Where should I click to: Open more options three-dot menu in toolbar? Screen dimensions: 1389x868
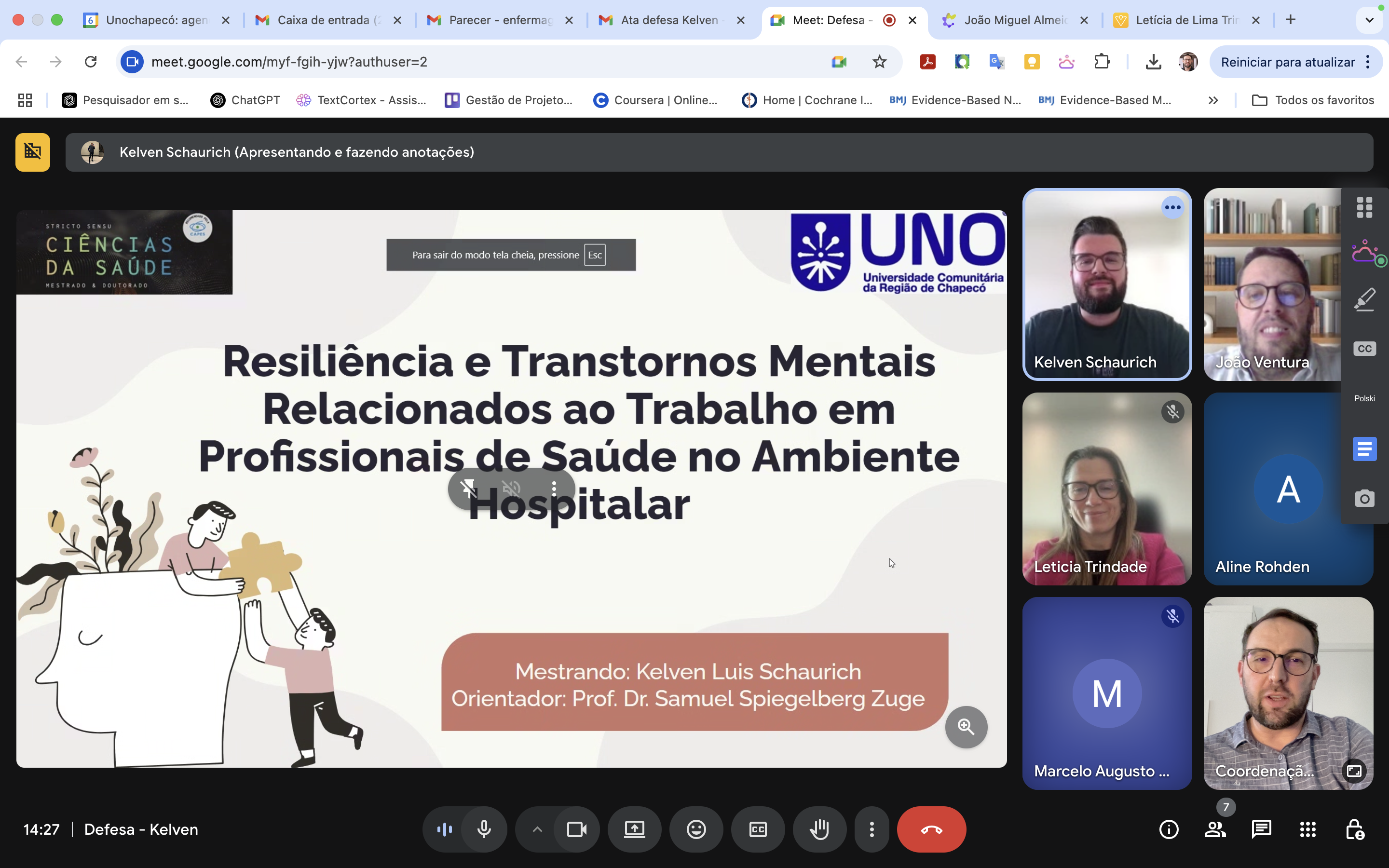pos(872,829)
